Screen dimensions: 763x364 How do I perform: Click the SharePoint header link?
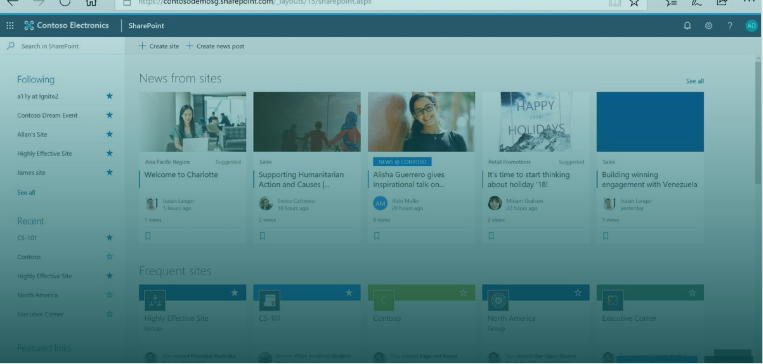click(x=146, y=26)
